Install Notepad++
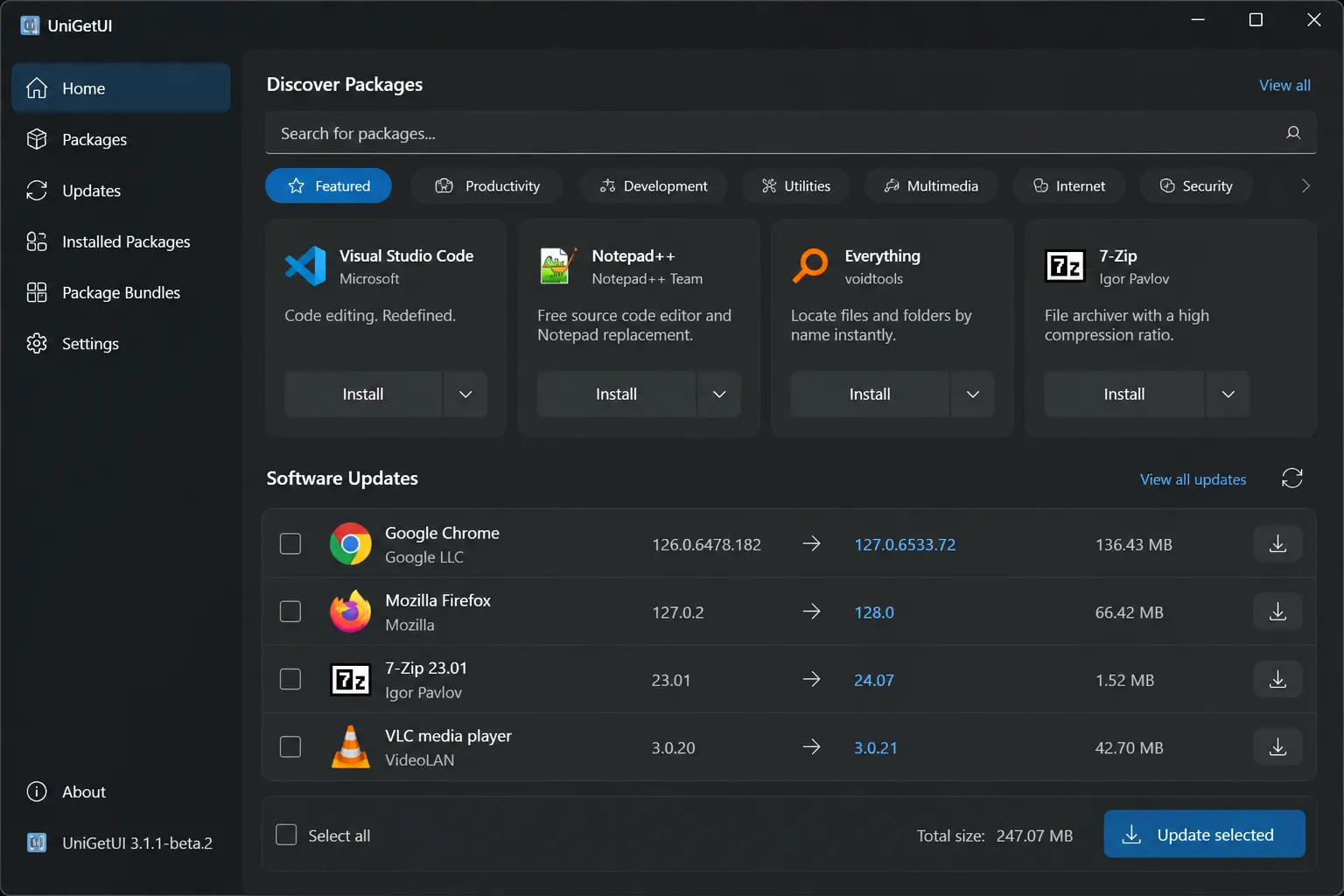 [x=617, y=394]
